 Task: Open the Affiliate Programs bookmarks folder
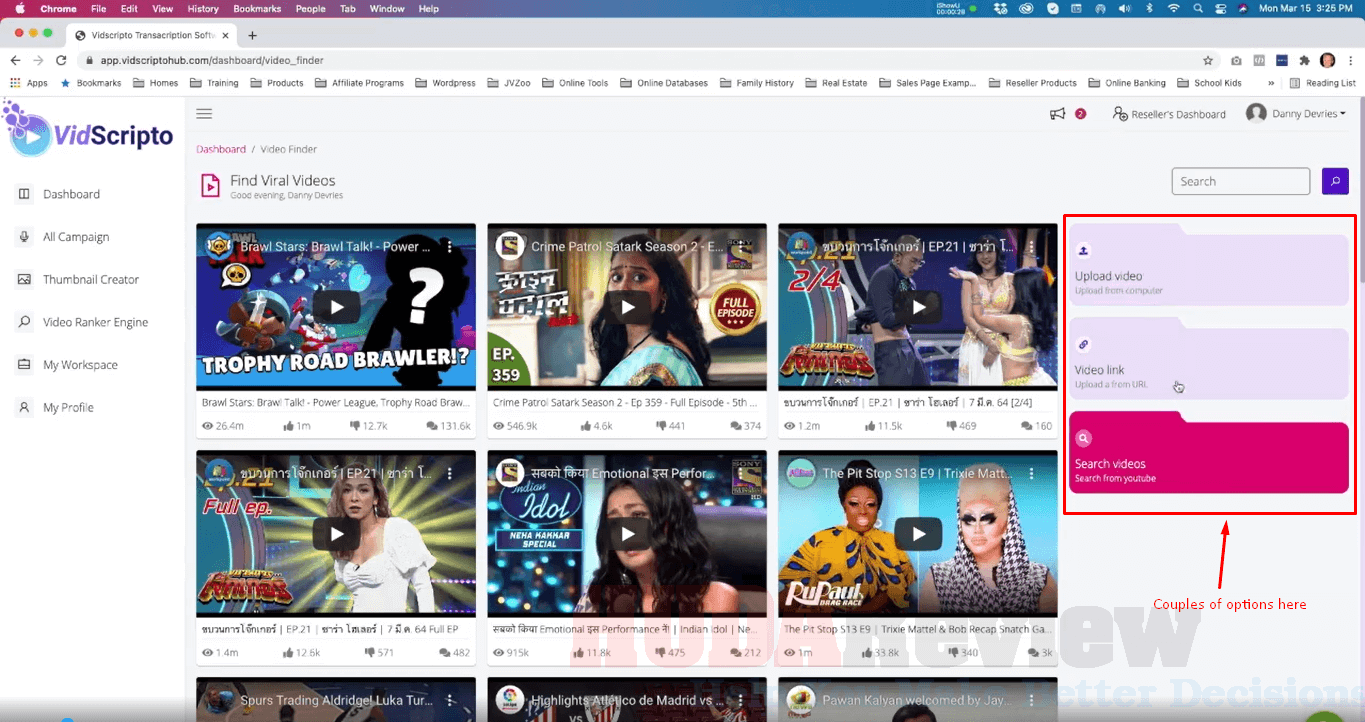[359, 83]
